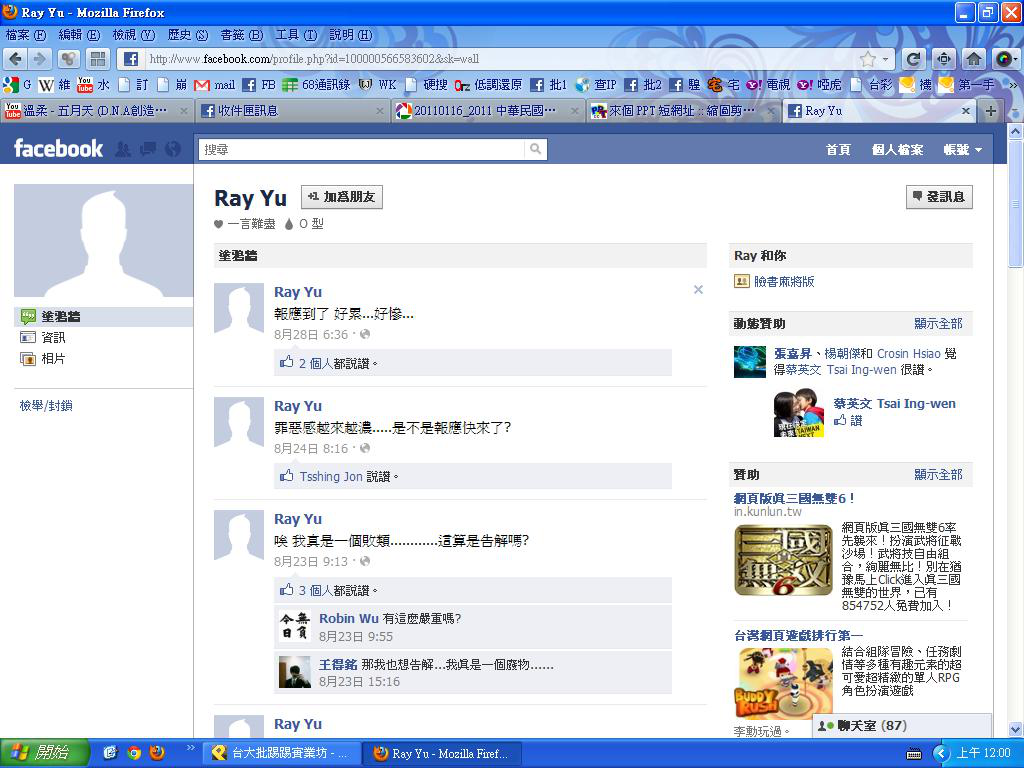
Task: Bookmark this page with the star icon
Action: (x=867, y=59)
